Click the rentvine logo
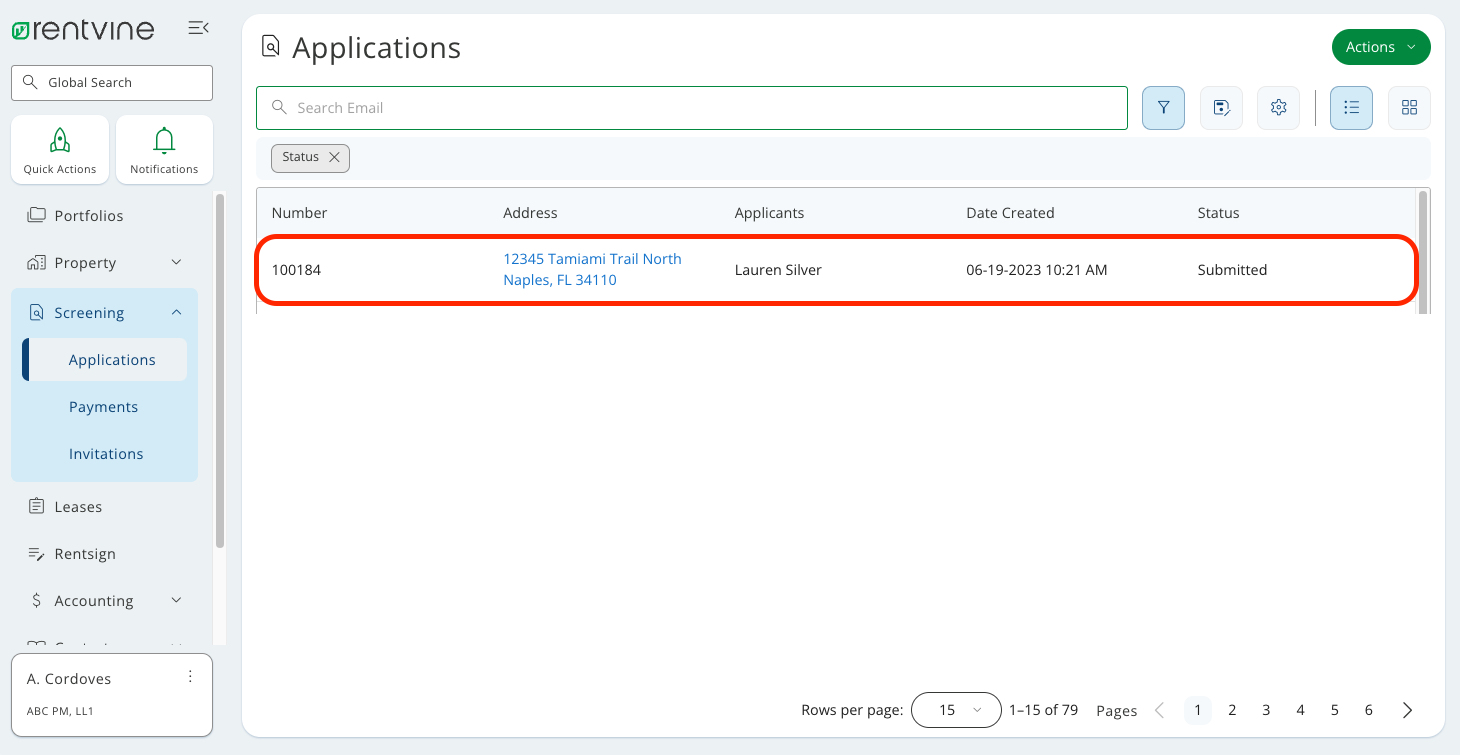The width and height of the screenshot is (1460, 755). coord(83,29)
